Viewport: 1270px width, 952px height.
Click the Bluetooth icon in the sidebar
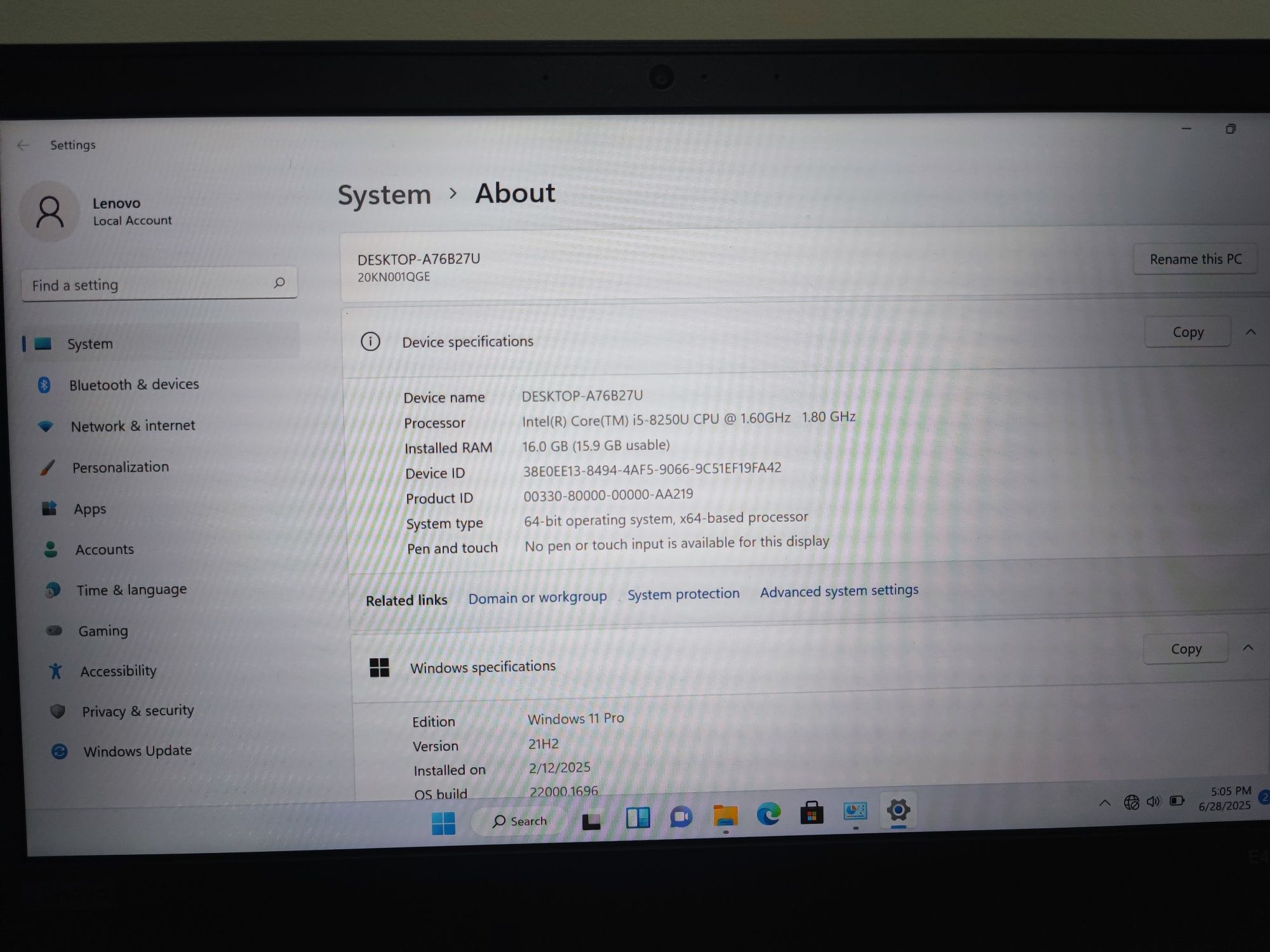click(x=44, y=385)
